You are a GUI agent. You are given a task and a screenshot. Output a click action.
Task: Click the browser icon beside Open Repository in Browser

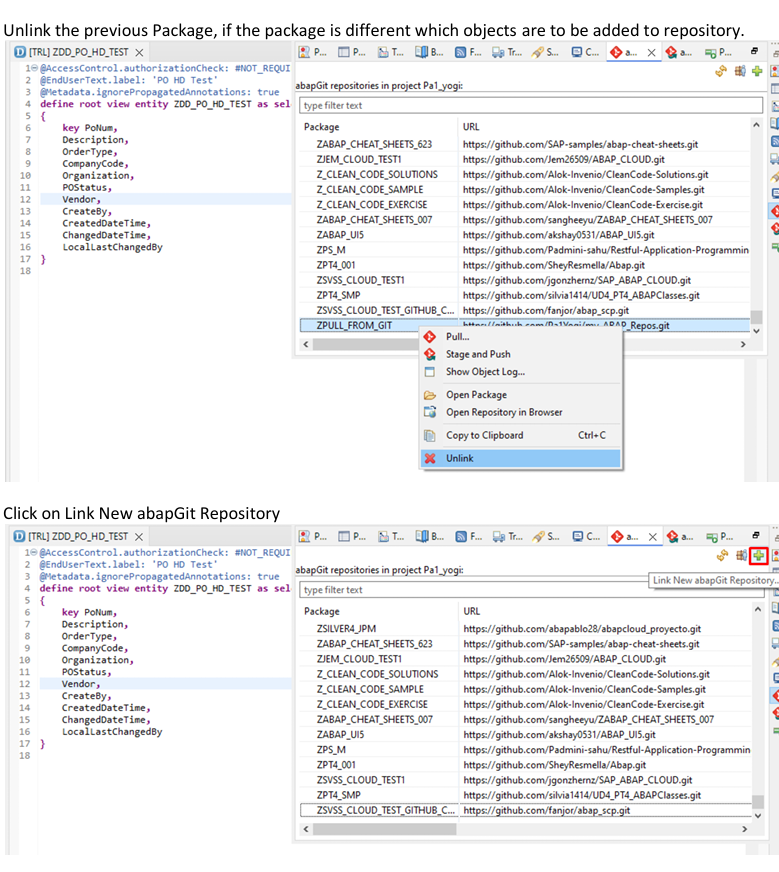tap(430, 412)
